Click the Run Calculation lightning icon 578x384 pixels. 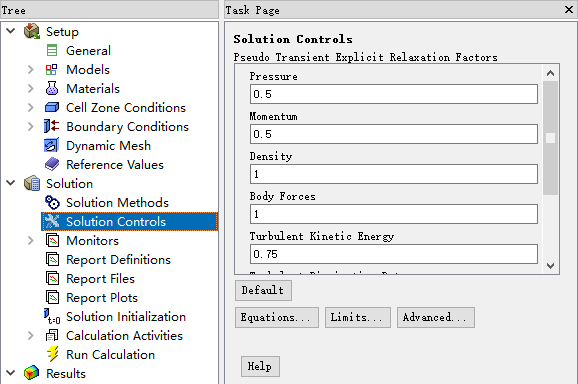point(52,354)
